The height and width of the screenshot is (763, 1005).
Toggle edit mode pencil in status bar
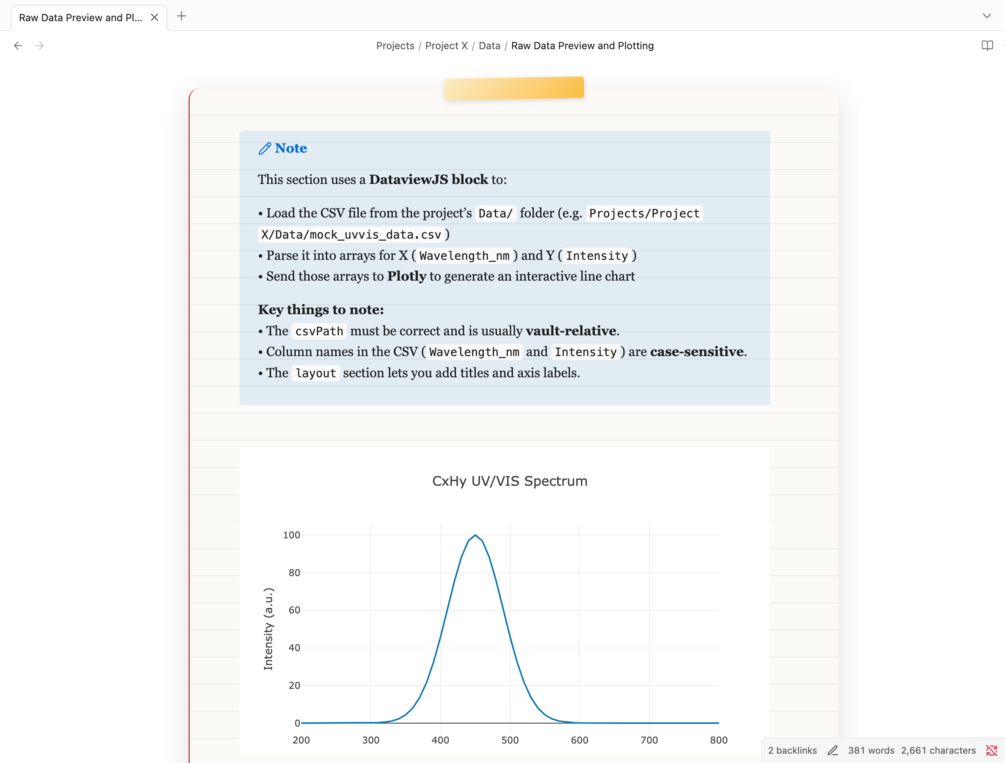833,750
